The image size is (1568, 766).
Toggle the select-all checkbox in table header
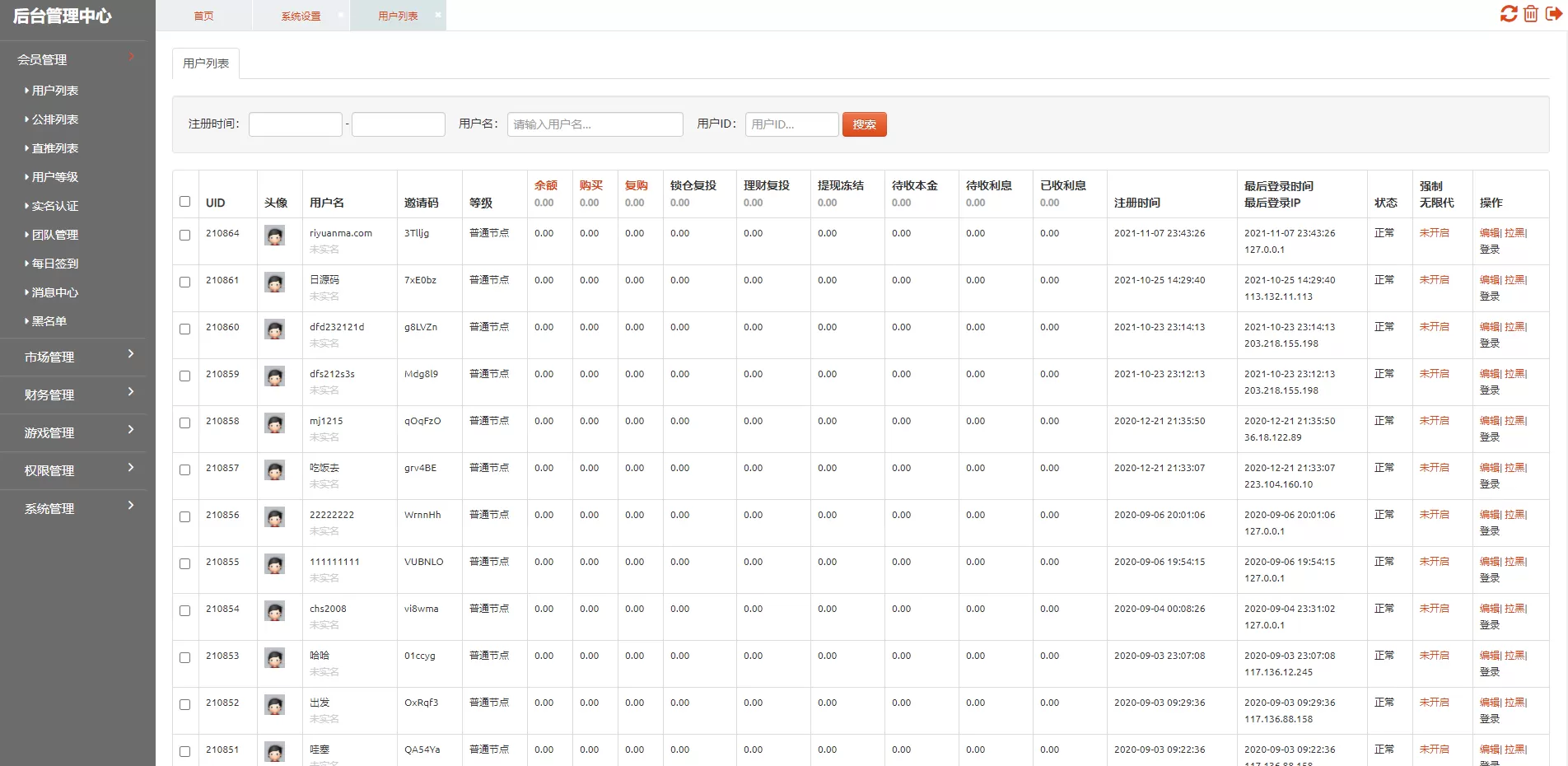(x=185, y=202)
